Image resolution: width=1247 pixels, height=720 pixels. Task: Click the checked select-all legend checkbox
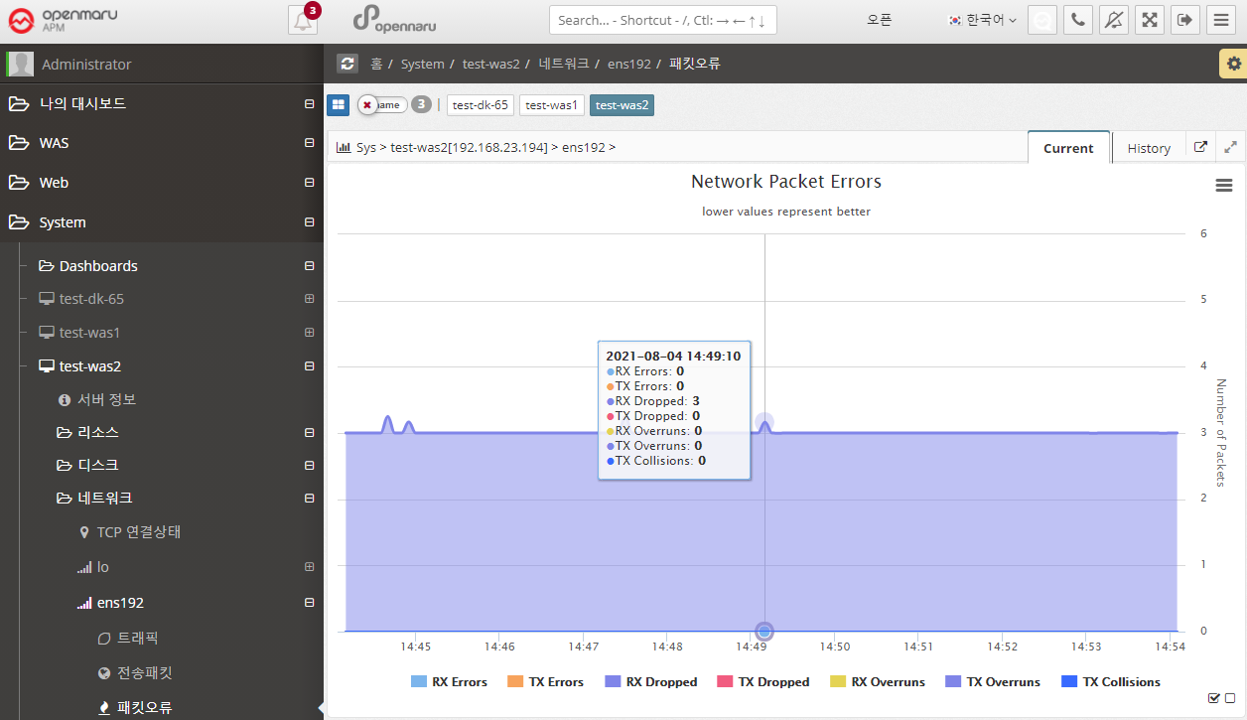[1214, 698]
